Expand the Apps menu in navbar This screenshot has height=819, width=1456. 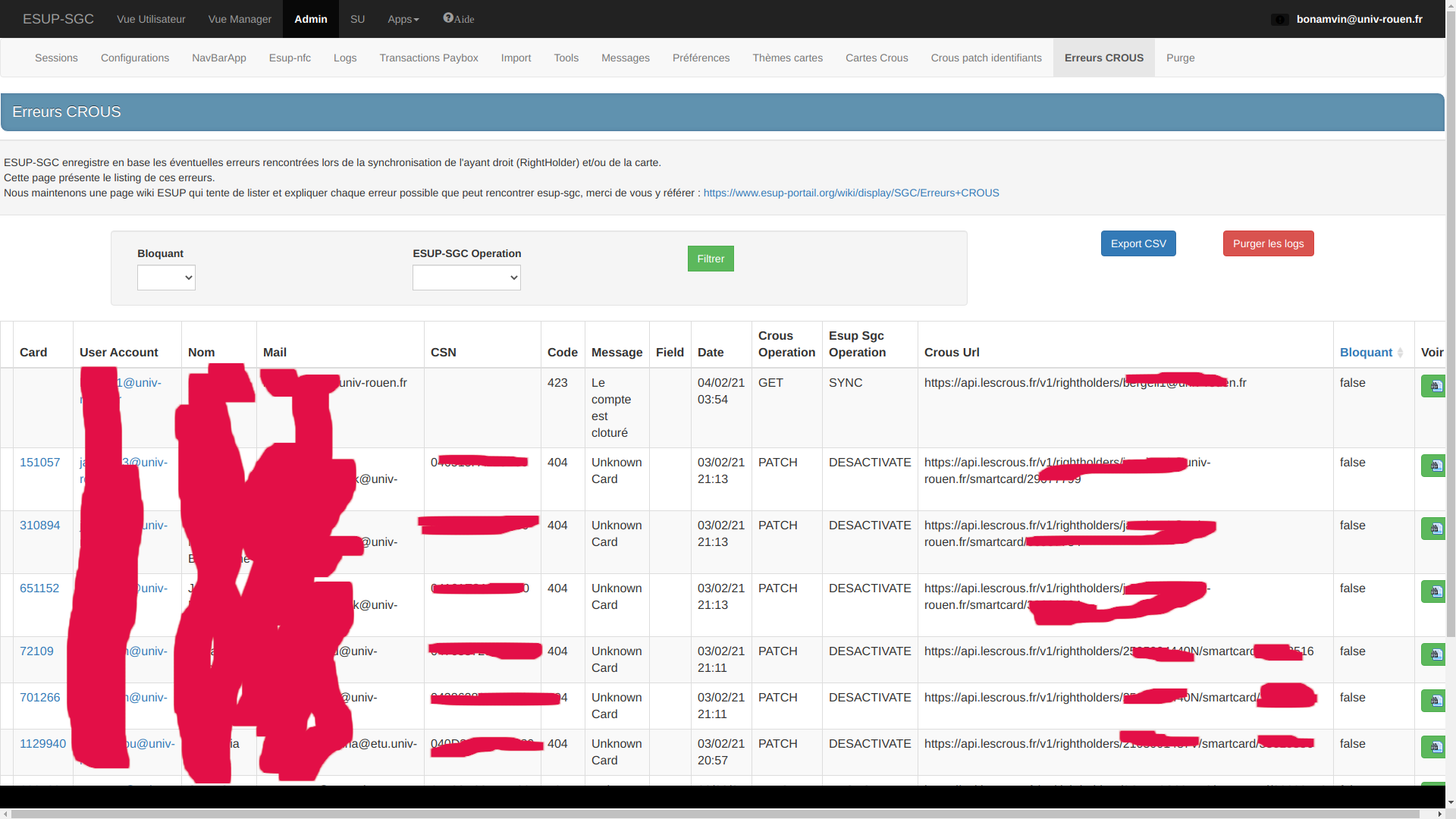click(x=403, y=19)
